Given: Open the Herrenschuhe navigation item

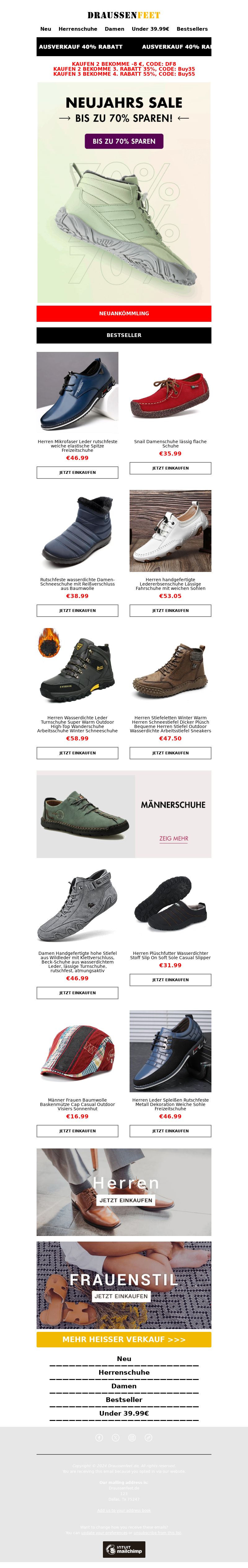Looking at the screenshot, I should click(78, 29).
